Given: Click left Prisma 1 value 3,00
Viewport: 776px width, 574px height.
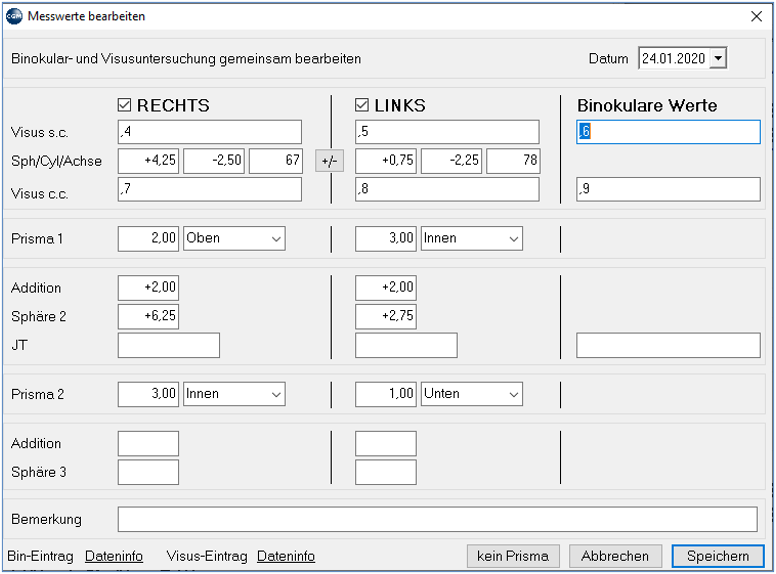Looking at the screenshot, I should click(x=386, y=239).
